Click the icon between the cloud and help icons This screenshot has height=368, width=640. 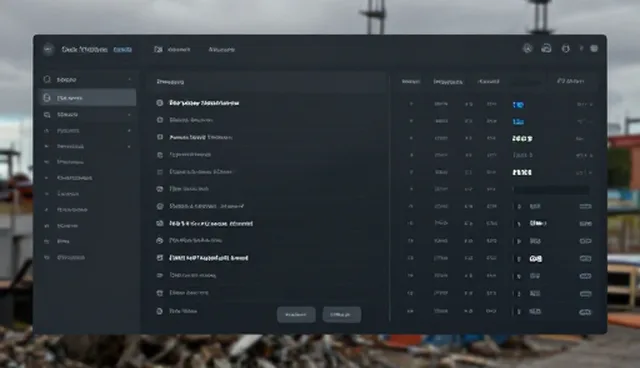pyautogui.click(x=565, y=49)
